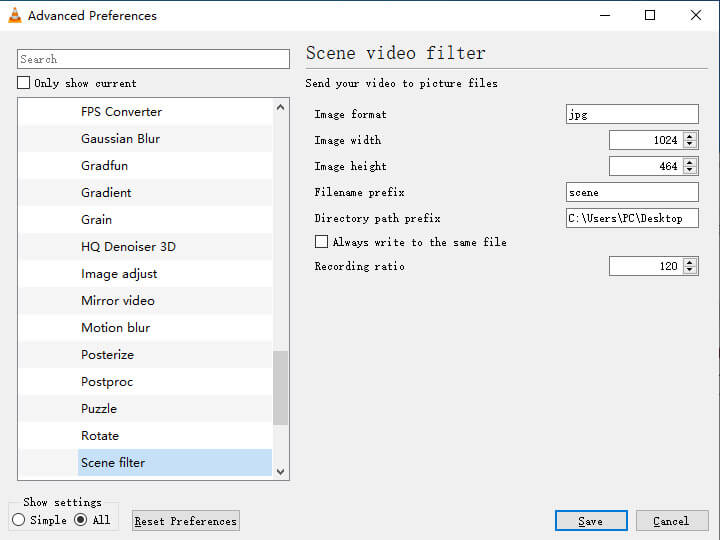Increase Image height with up arrow
The height and width of the screenshot is (540, 720).
pyautogui.click(x=690, y=162)
